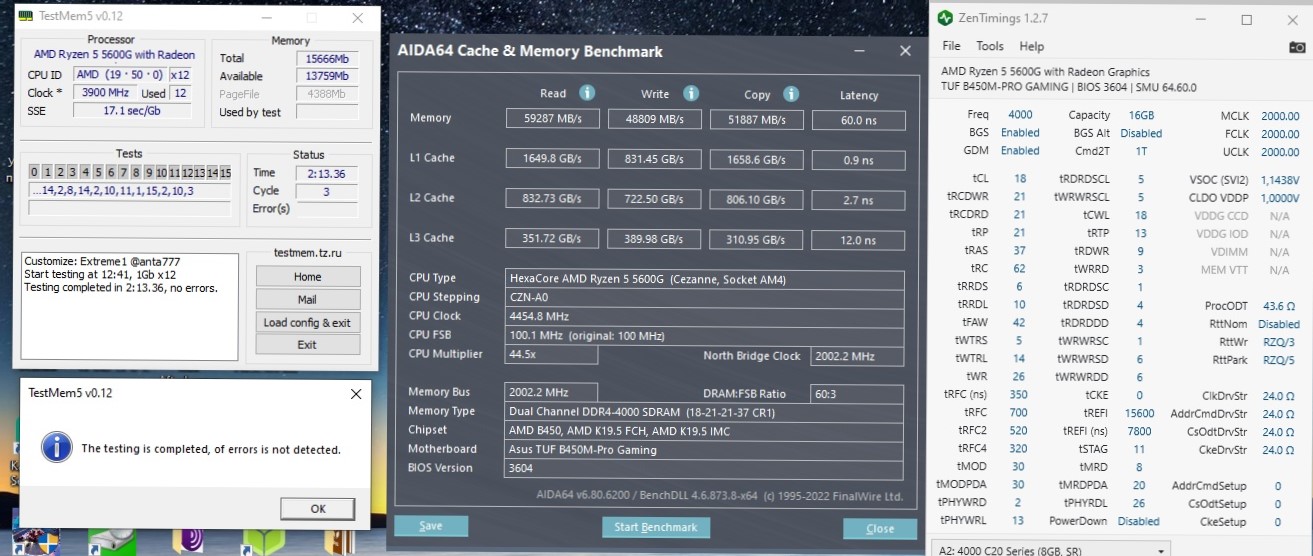Click the FCLK 2000.00 value
This screenshot has width=1313, height=556.
(1280, 134)
